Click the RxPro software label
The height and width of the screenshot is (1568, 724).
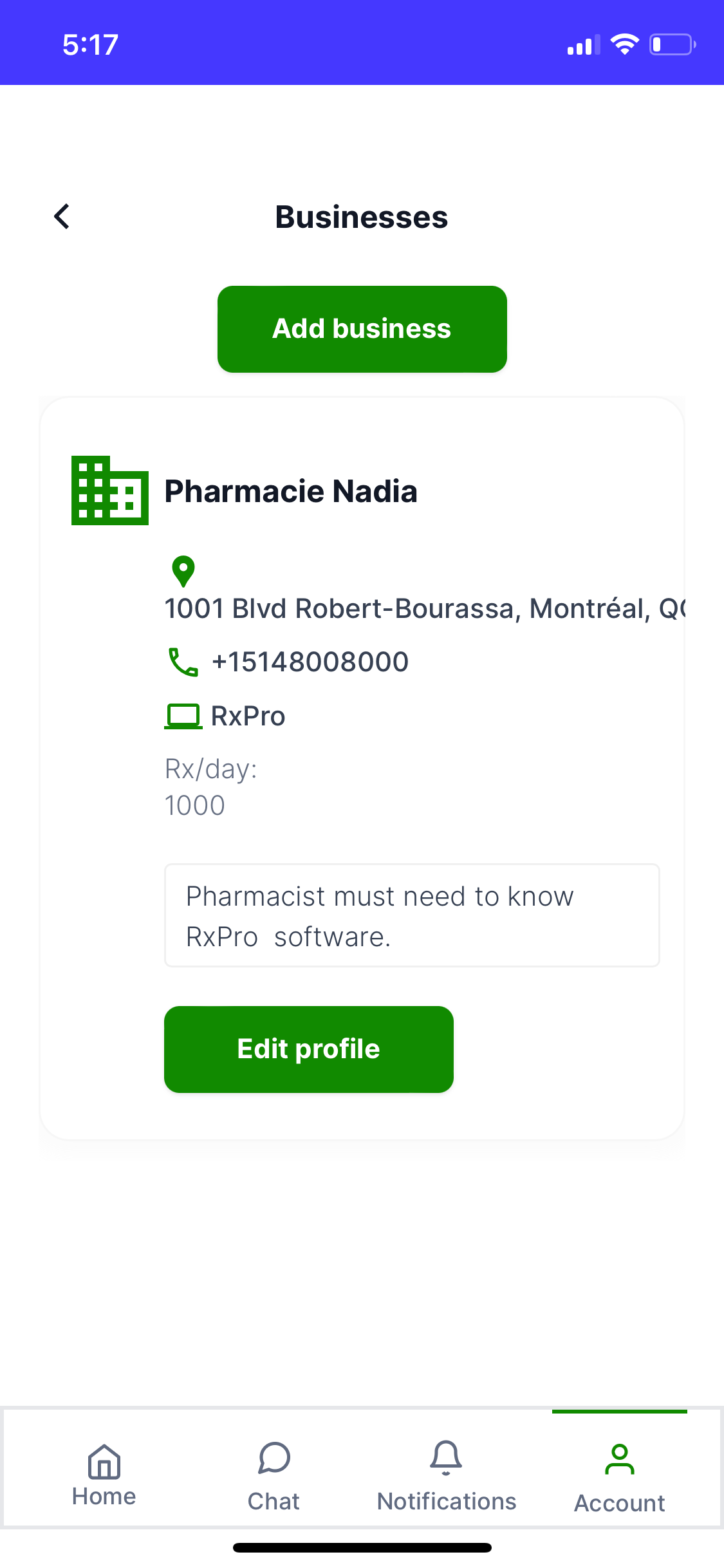pos(248,716)
